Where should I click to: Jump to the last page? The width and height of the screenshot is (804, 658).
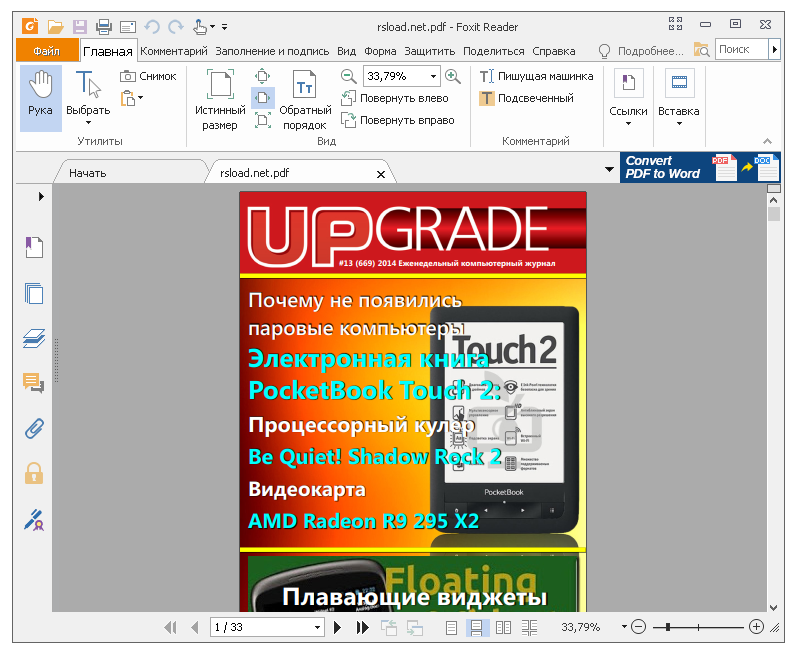(363, 628)
